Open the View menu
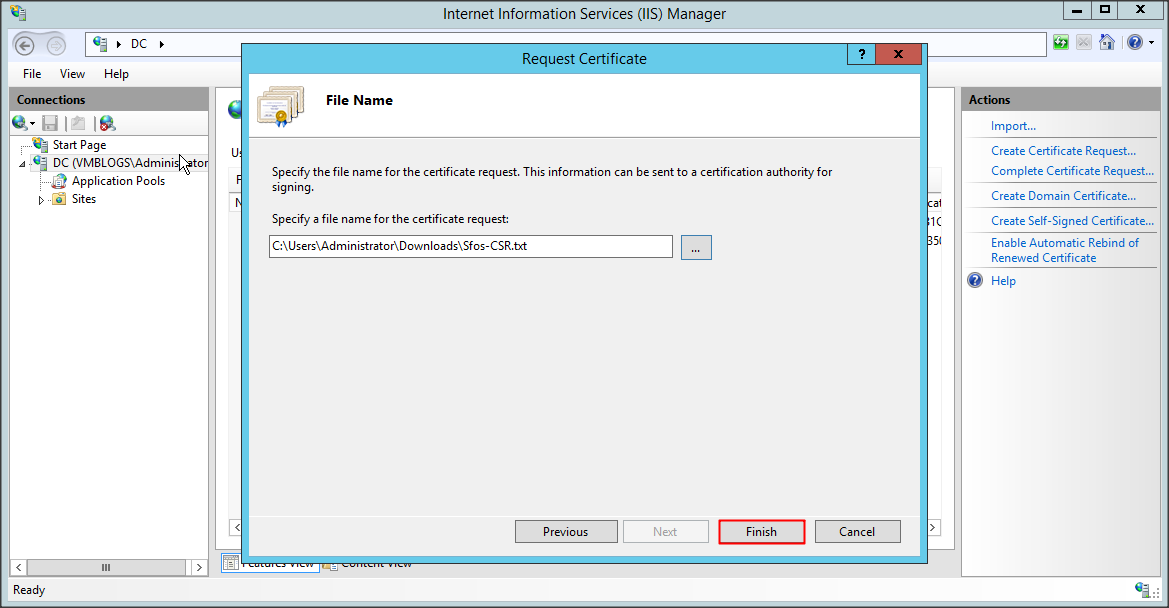This screenshot has height=608, width=1169. coord(72,74)
